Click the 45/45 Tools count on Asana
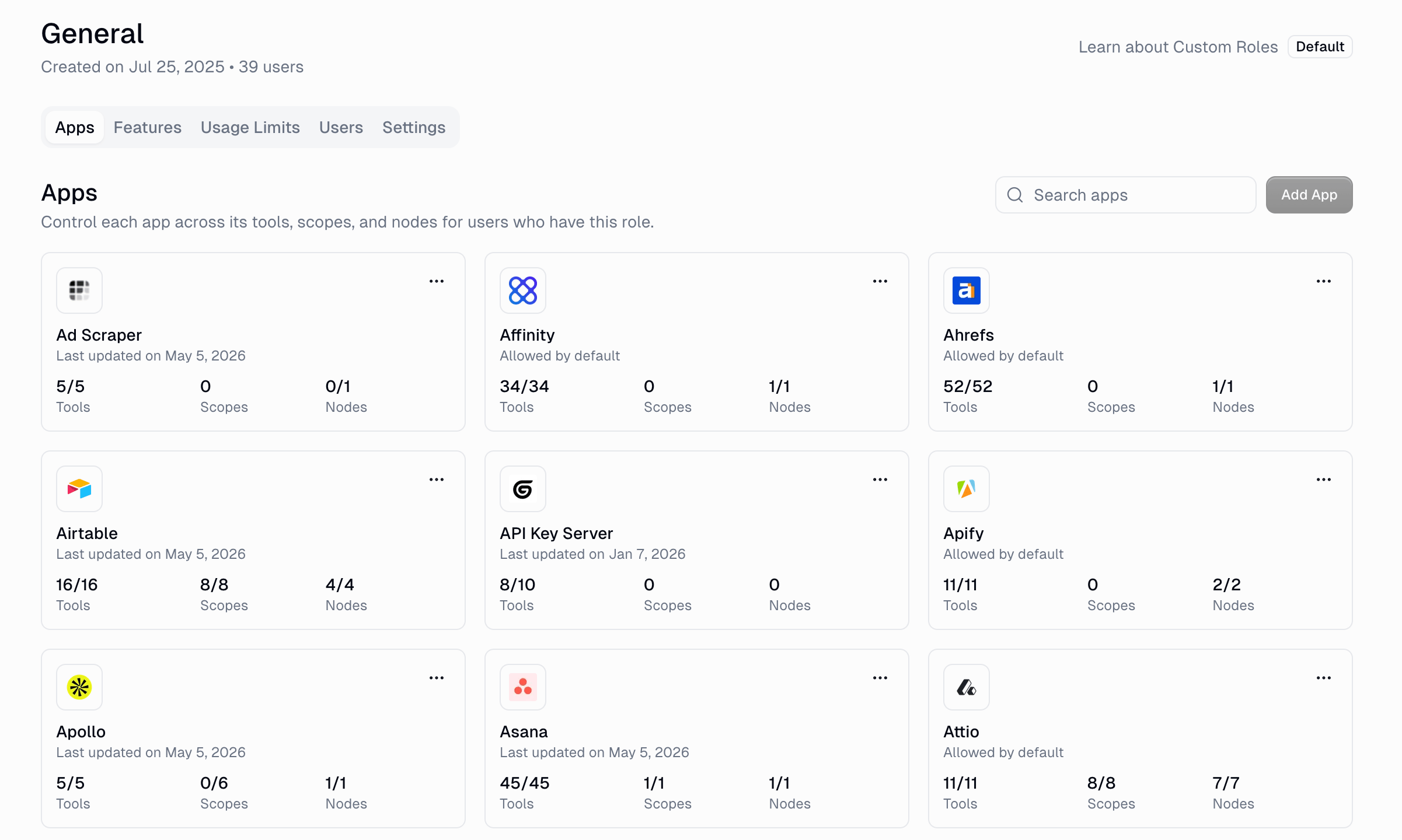Viewport: 1402px width, 840px height. tap(525, 783)
